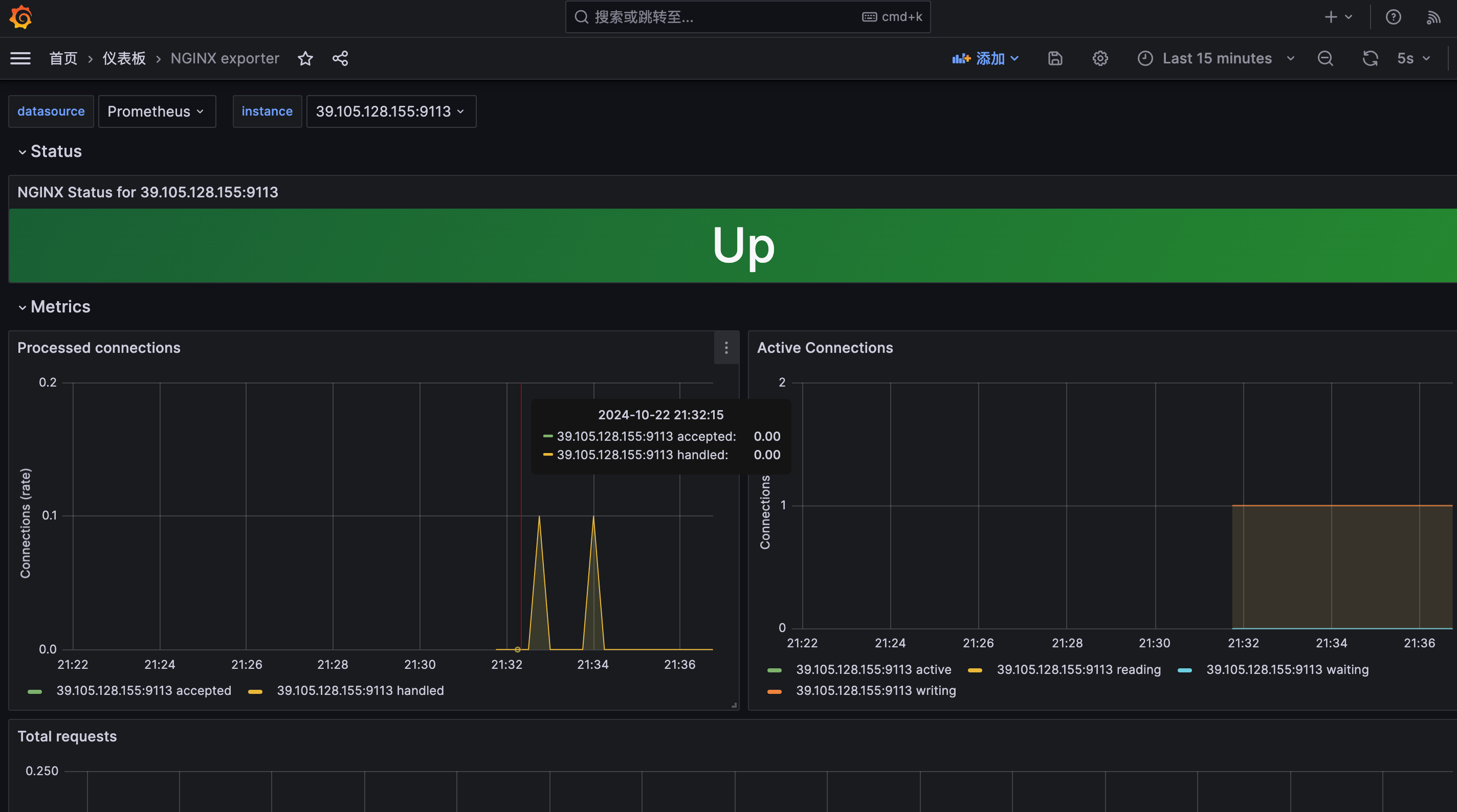Refresh the dashboard now

(1370, 58)
